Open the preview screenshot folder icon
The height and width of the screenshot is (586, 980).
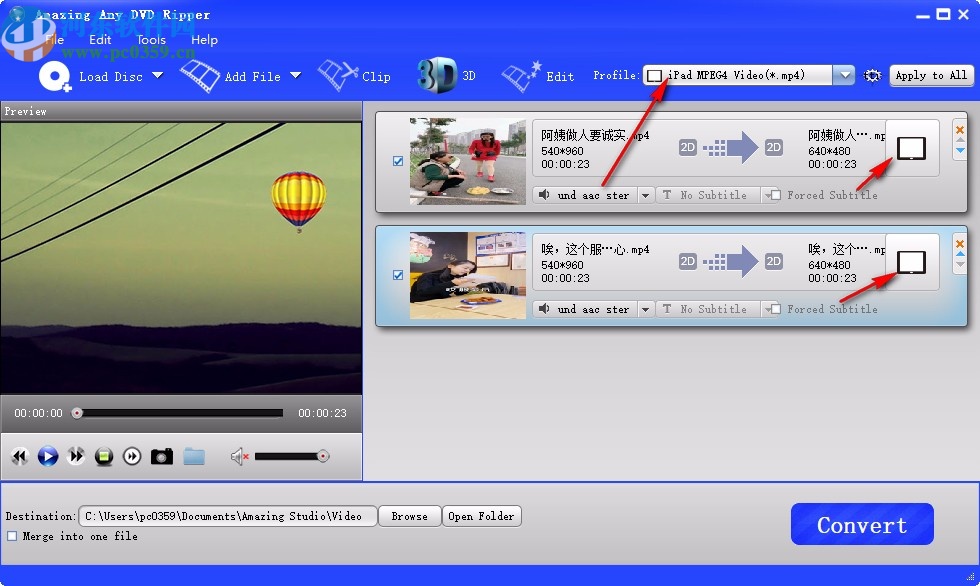click(x=194, y=456)
